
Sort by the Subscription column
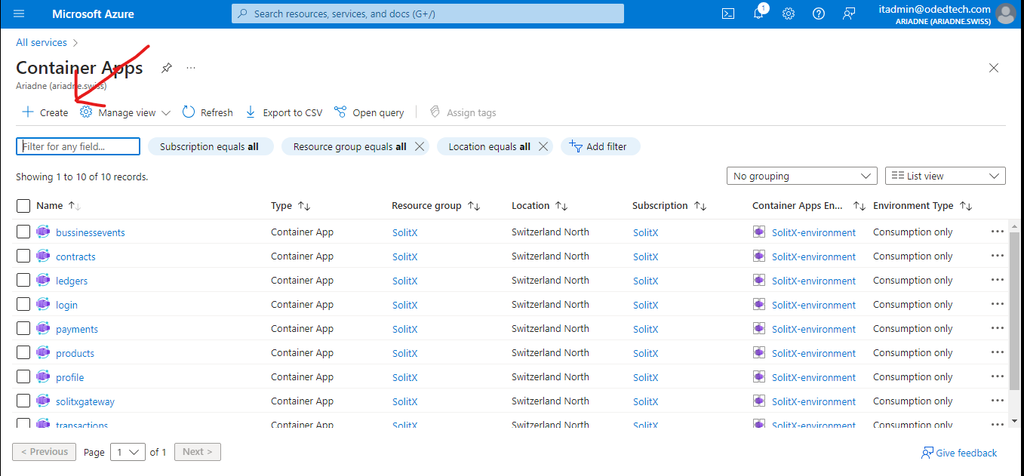[x=669, y=206]
